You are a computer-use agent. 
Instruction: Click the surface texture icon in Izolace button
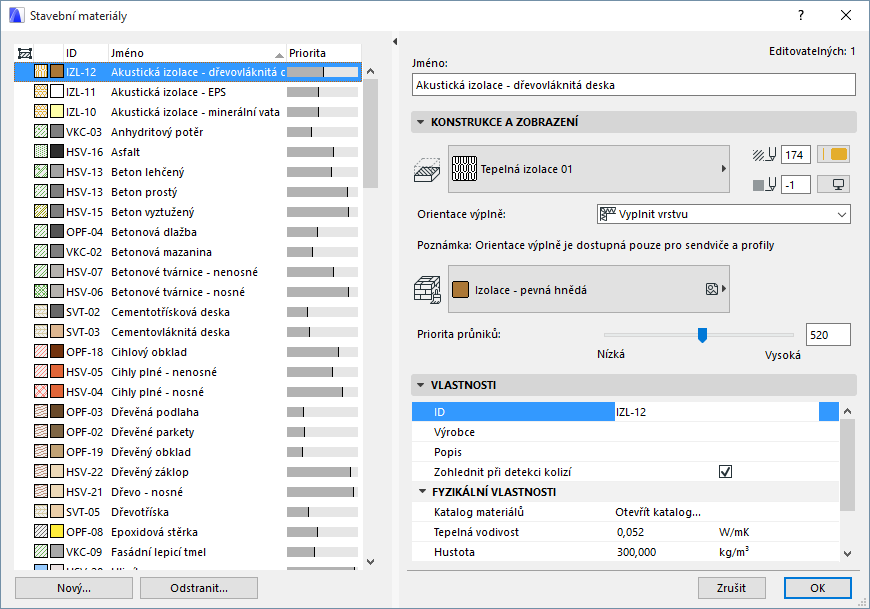711,289
